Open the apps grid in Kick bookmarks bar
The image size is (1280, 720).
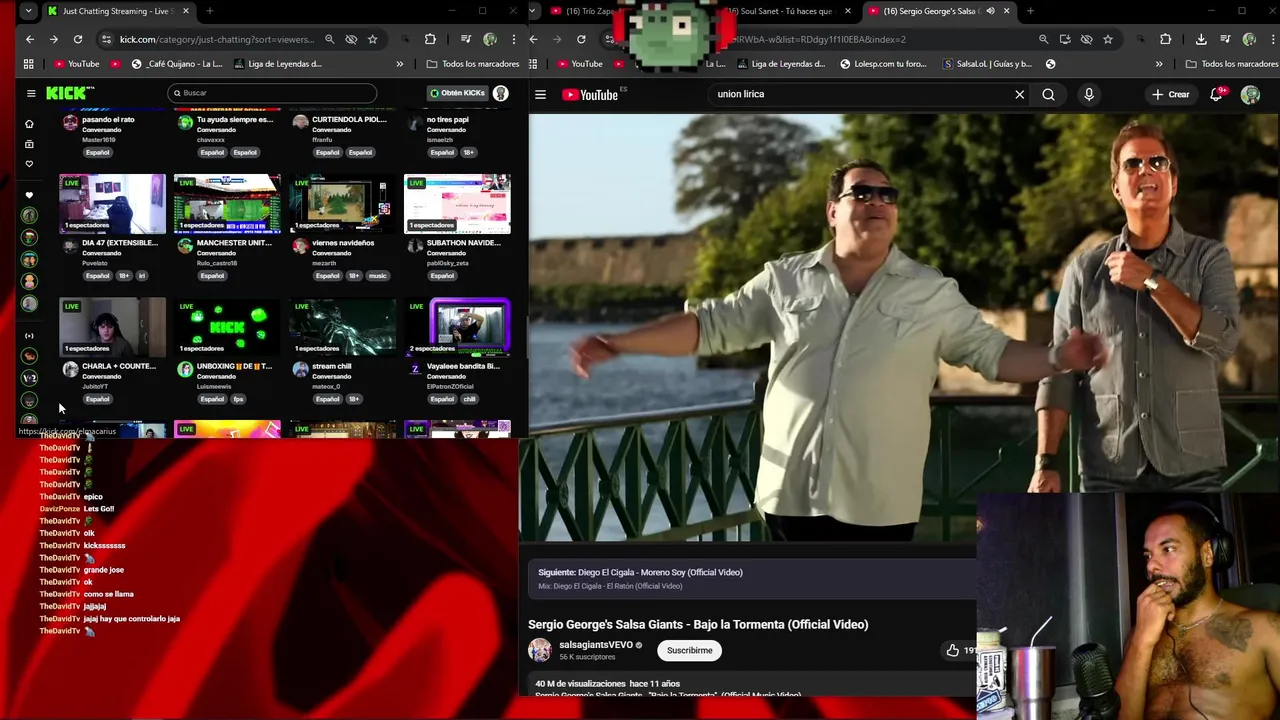[x=28, y=64]
